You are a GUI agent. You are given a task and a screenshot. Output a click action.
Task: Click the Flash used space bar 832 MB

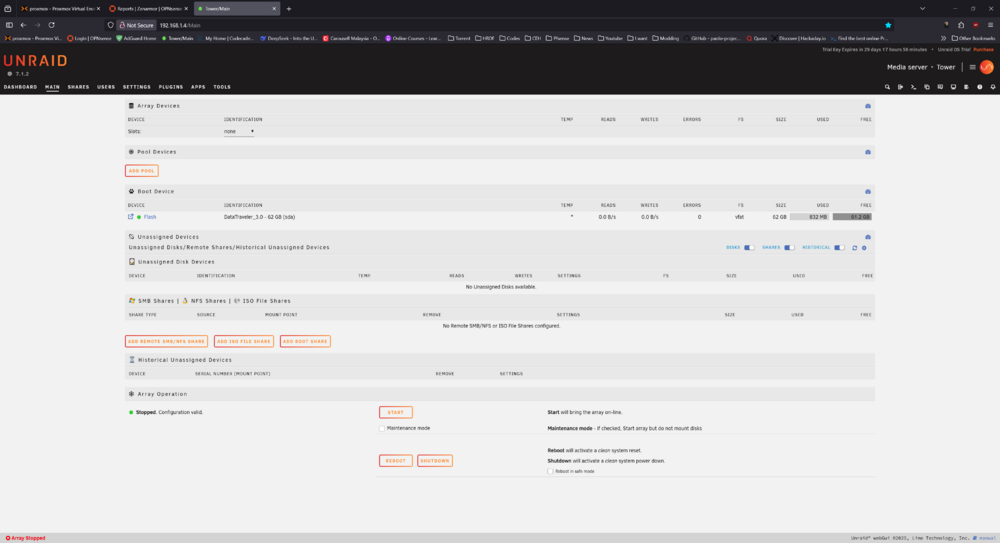click(809, 217)
